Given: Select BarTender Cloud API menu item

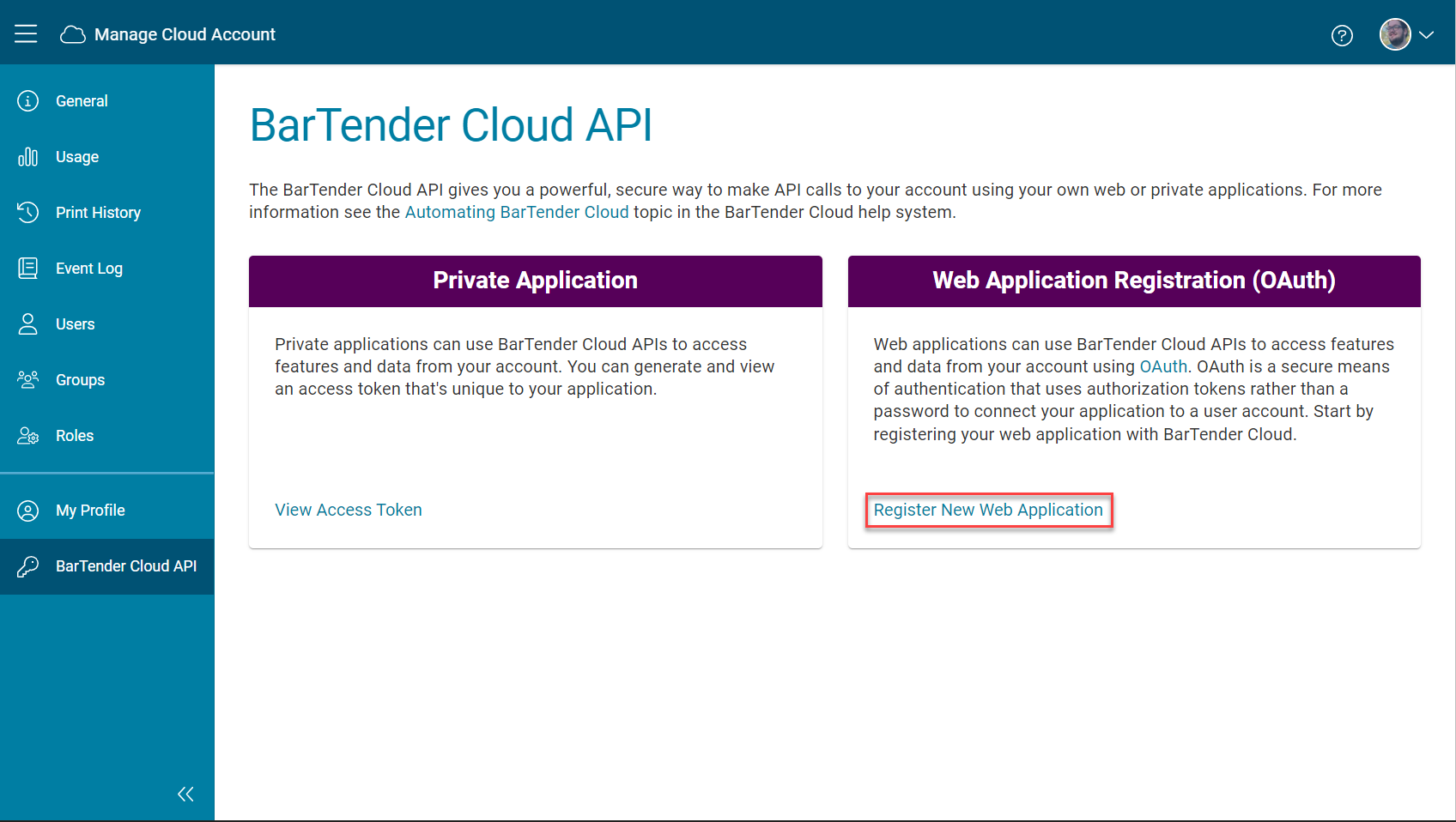Looking at the screenshot, I should [x=107, y=566].
